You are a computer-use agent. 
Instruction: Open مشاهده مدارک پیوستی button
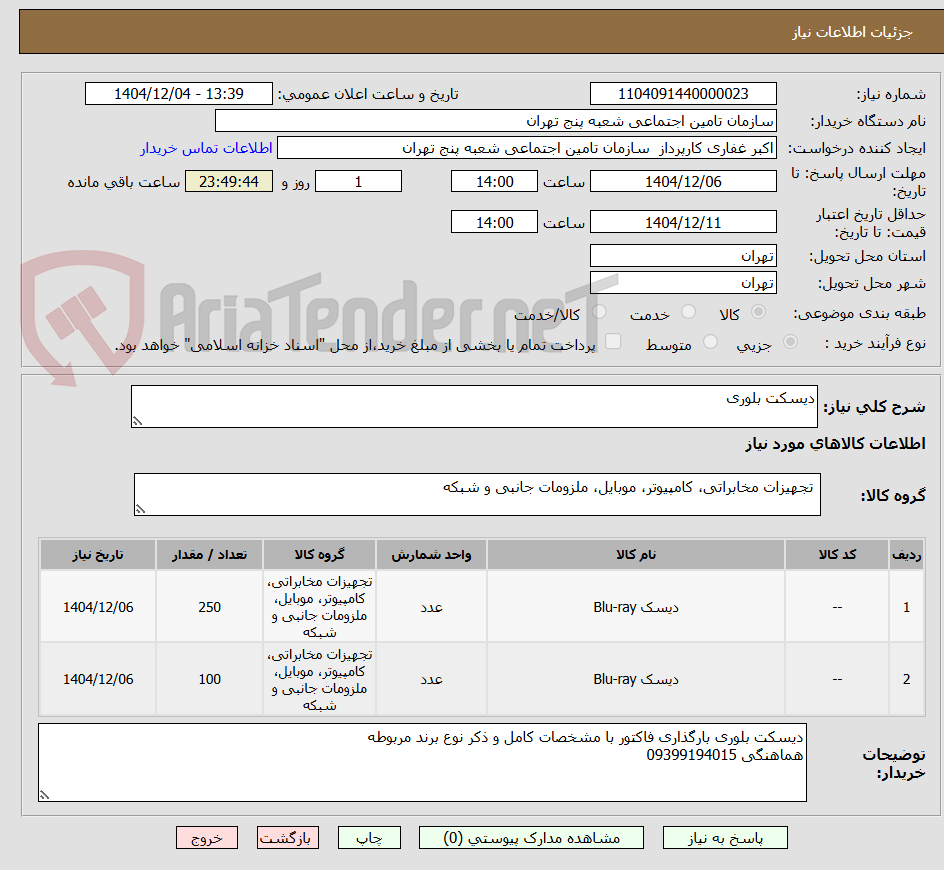[x=531, y=838]
